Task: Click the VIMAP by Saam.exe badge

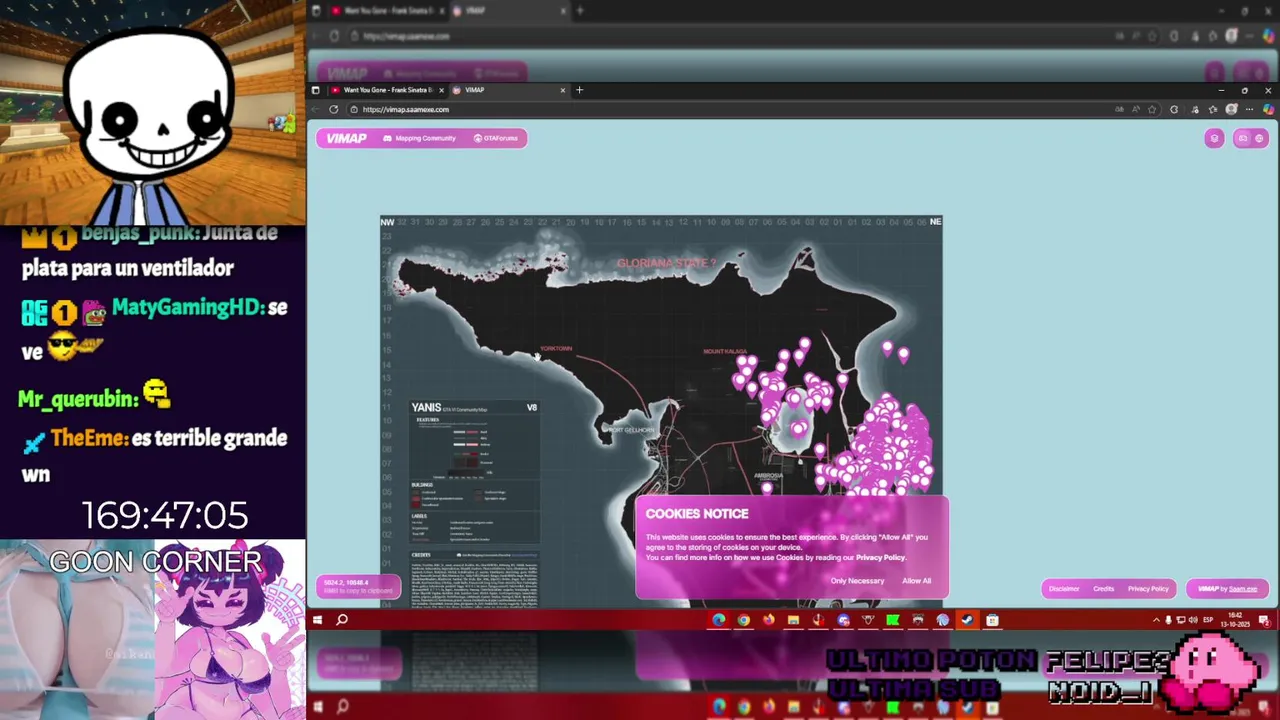Action: [x=1227, y=589]
